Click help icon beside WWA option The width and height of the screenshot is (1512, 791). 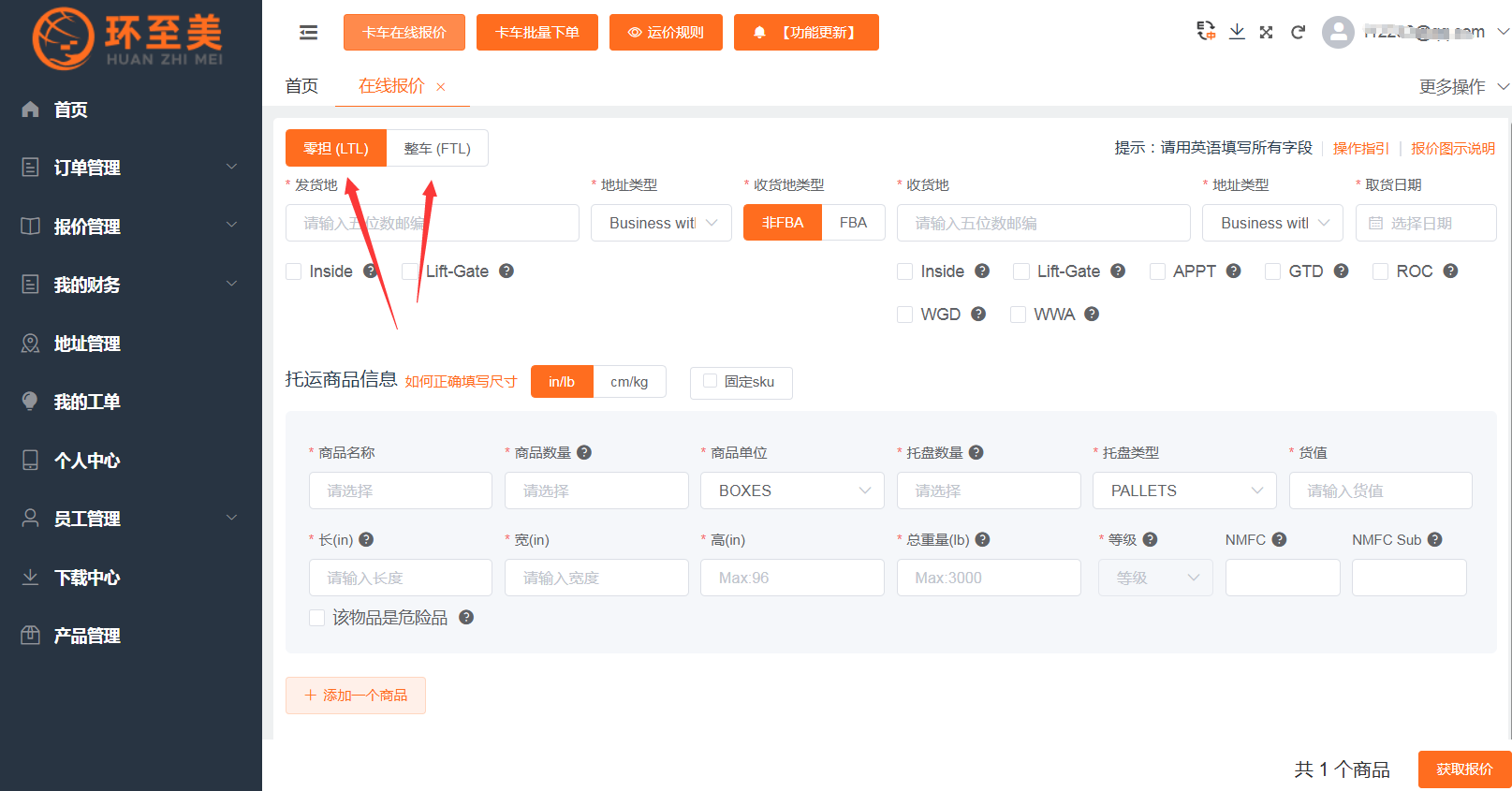click(1092, 315)
